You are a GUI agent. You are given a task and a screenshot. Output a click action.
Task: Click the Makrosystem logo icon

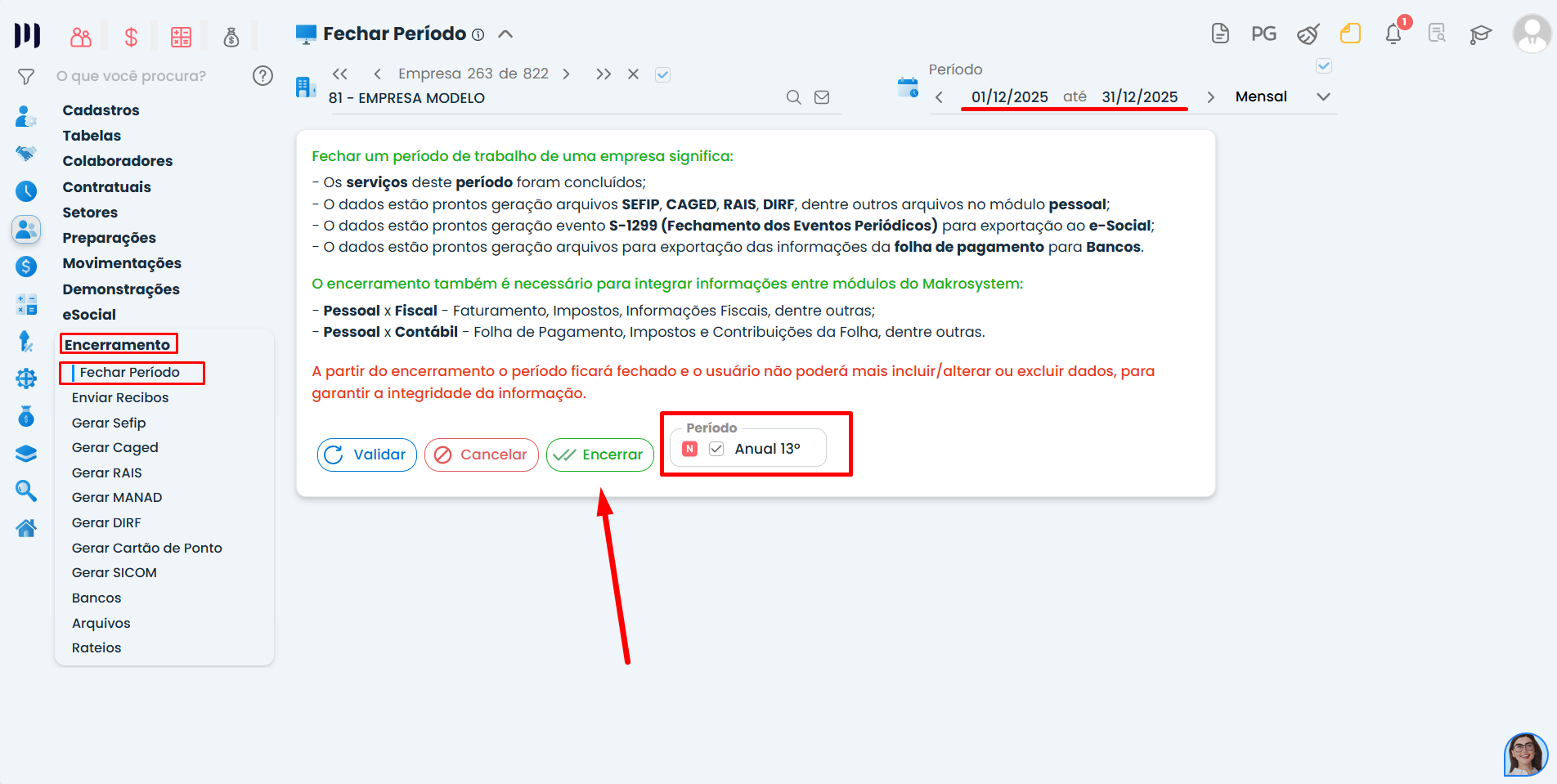pos(27,35)
